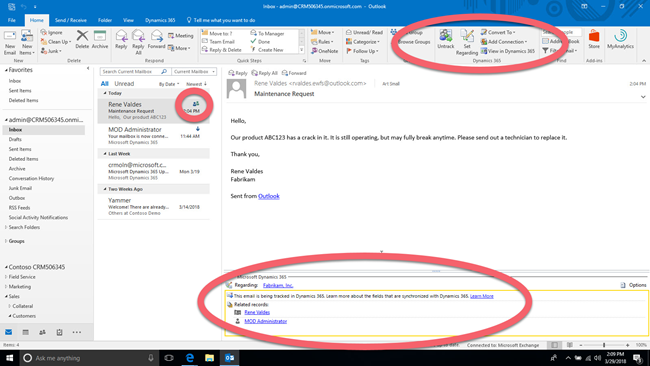The width and height of the screenshot is (650, 366).
Task: Open the MOD Administrator related record link
Action: tap(265, 321)
